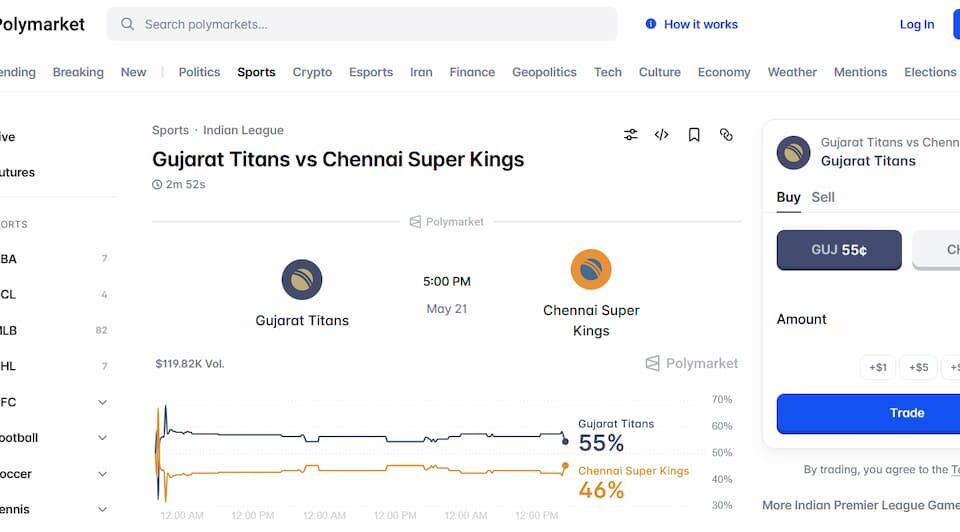The height and width of the screenshot is (532, 960).
Task: Expand the Soccer sidebar category
Action: click(x=103, y=474)
